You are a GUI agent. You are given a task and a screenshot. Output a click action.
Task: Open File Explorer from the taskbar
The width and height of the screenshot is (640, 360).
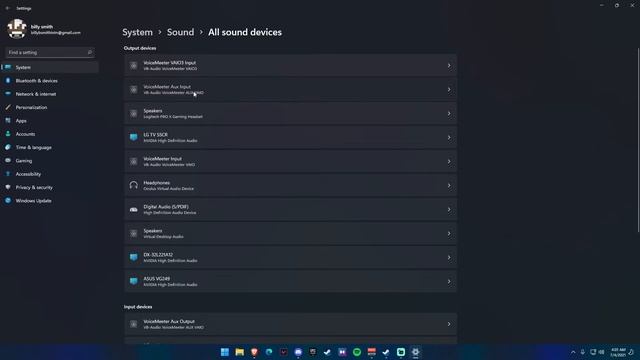(240, 352)
